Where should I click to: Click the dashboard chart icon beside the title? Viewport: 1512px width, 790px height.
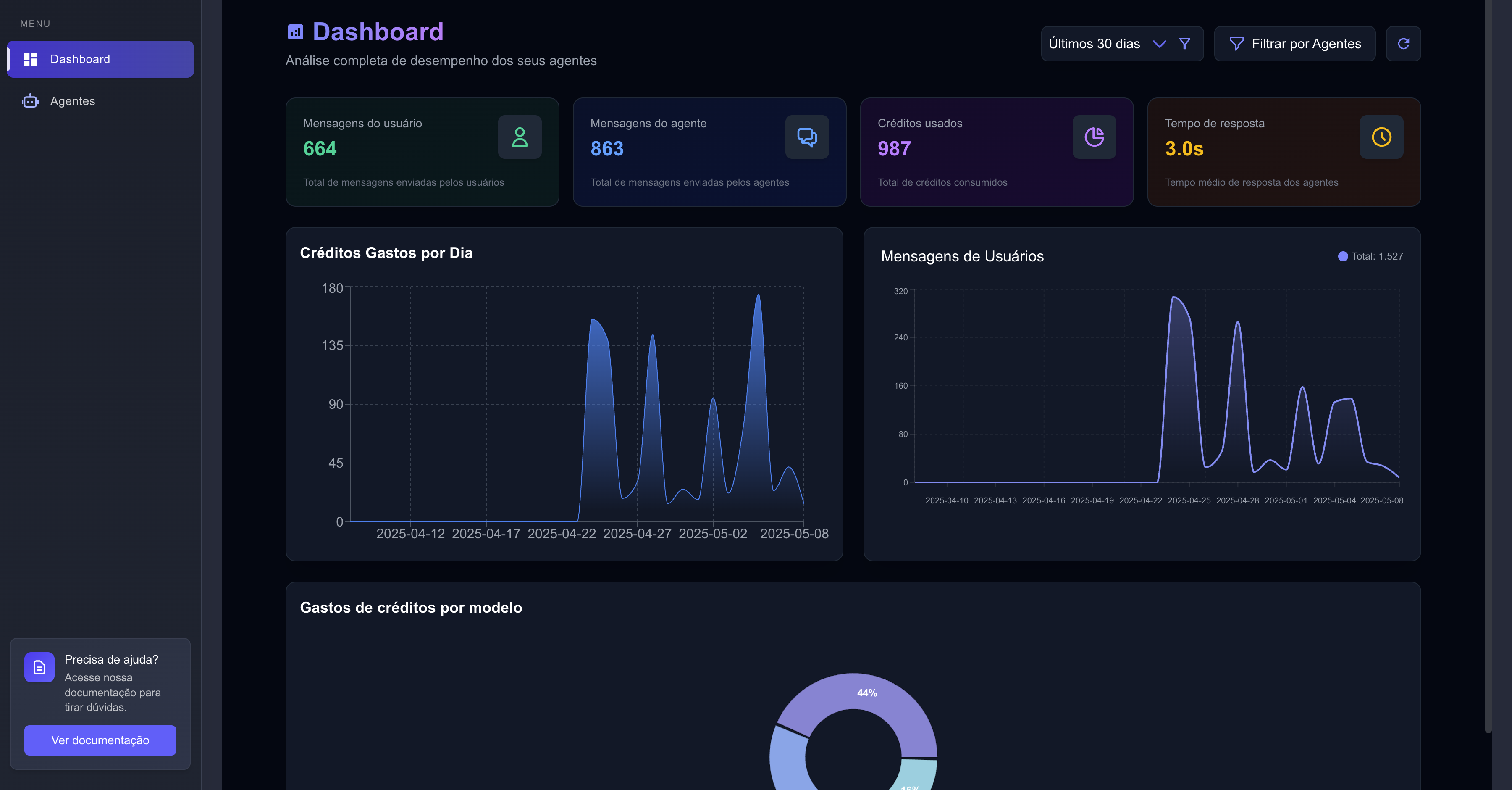(295, 32)
